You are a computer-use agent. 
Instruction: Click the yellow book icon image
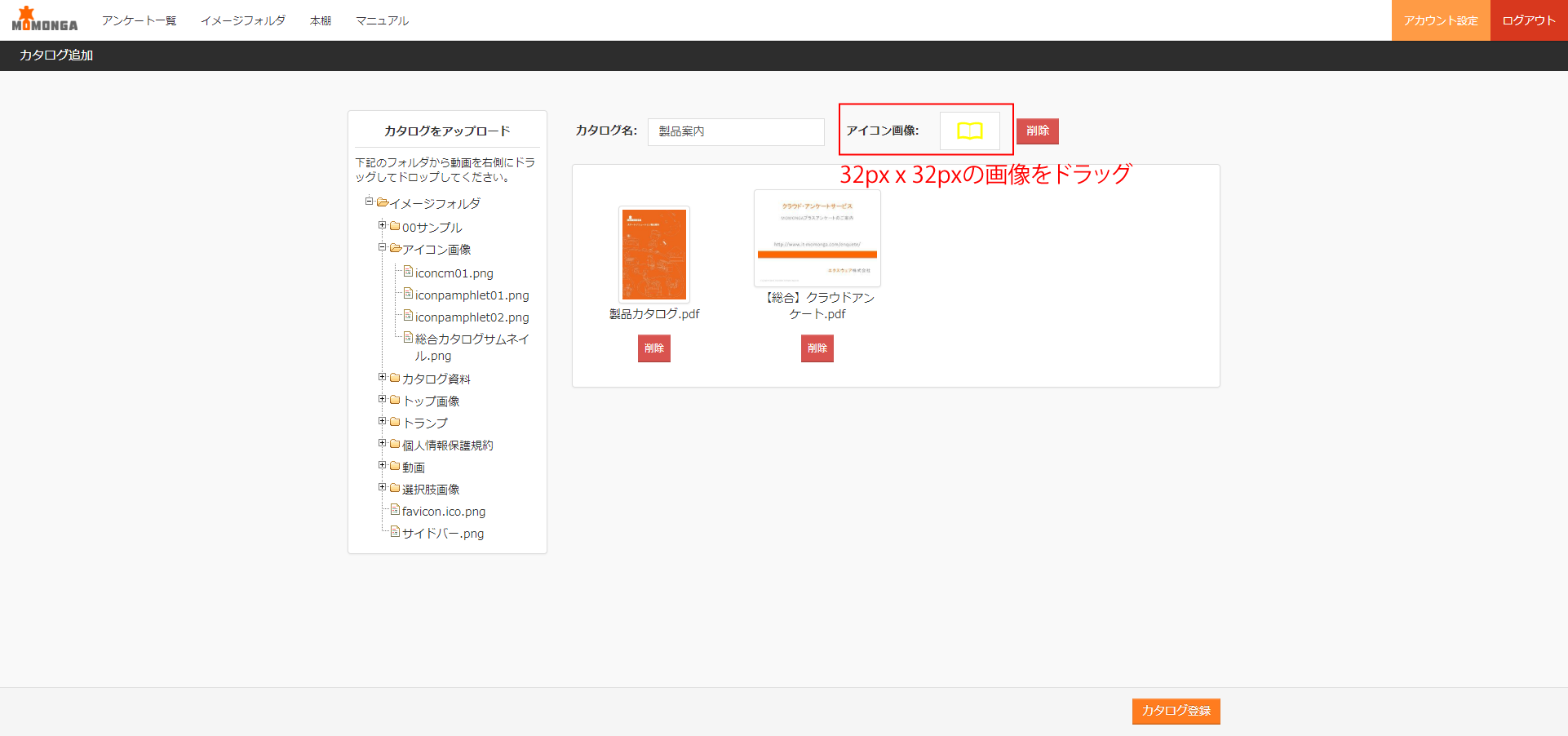click(x=970, y=131)
